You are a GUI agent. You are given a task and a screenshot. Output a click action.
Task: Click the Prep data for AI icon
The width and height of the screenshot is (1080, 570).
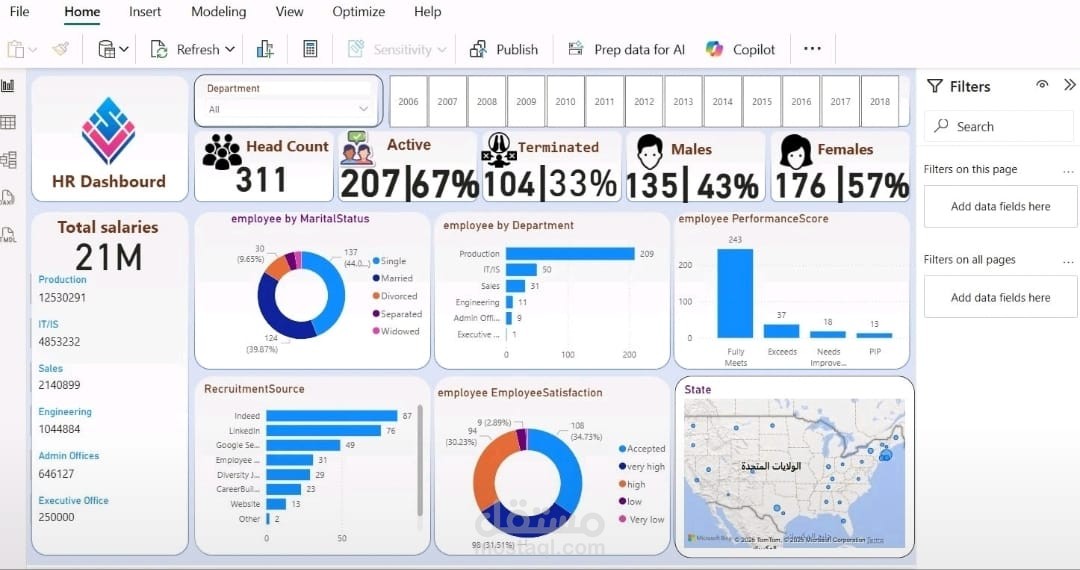pos(576,49)
